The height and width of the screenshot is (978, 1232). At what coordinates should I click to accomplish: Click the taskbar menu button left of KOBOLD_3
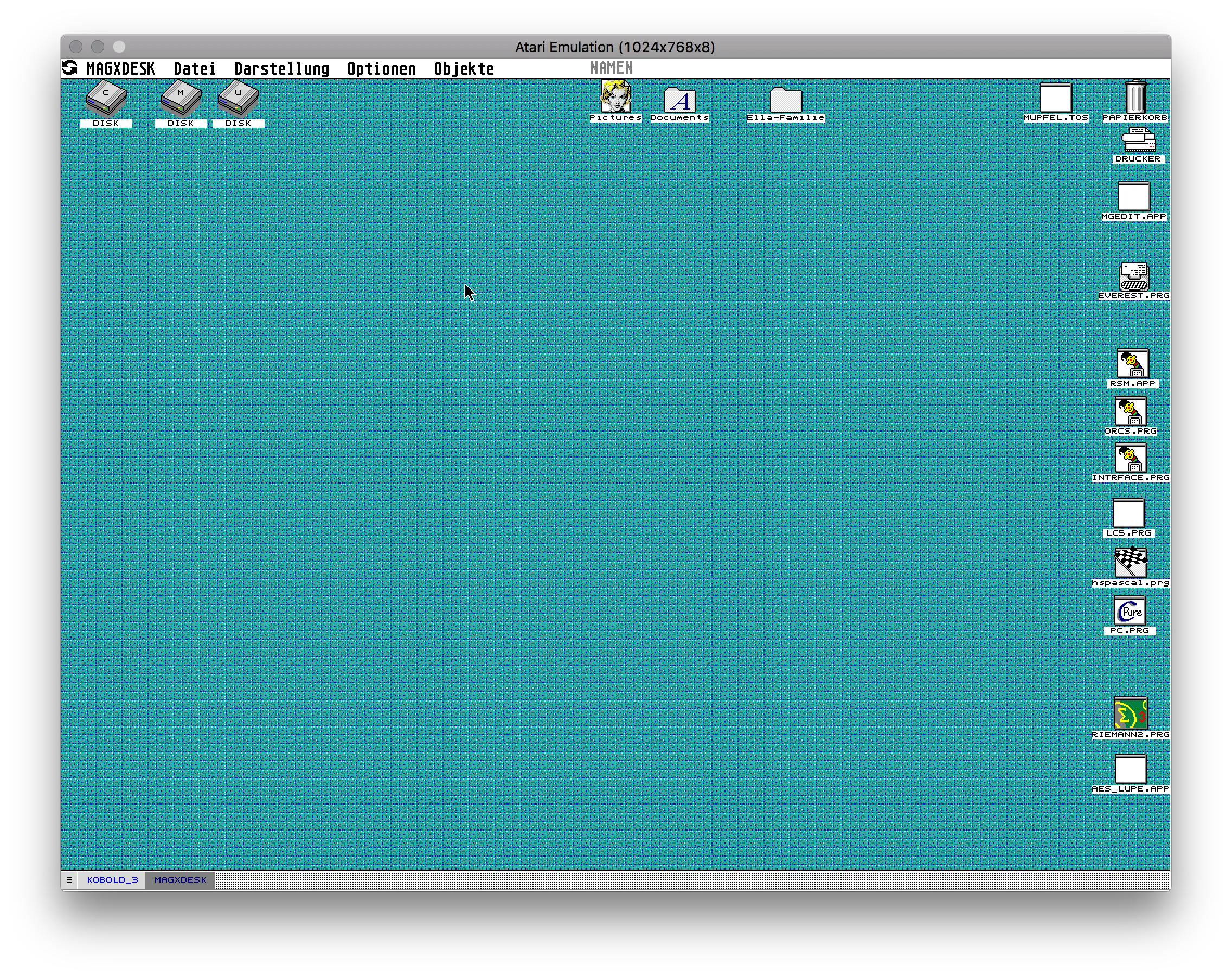69,880
